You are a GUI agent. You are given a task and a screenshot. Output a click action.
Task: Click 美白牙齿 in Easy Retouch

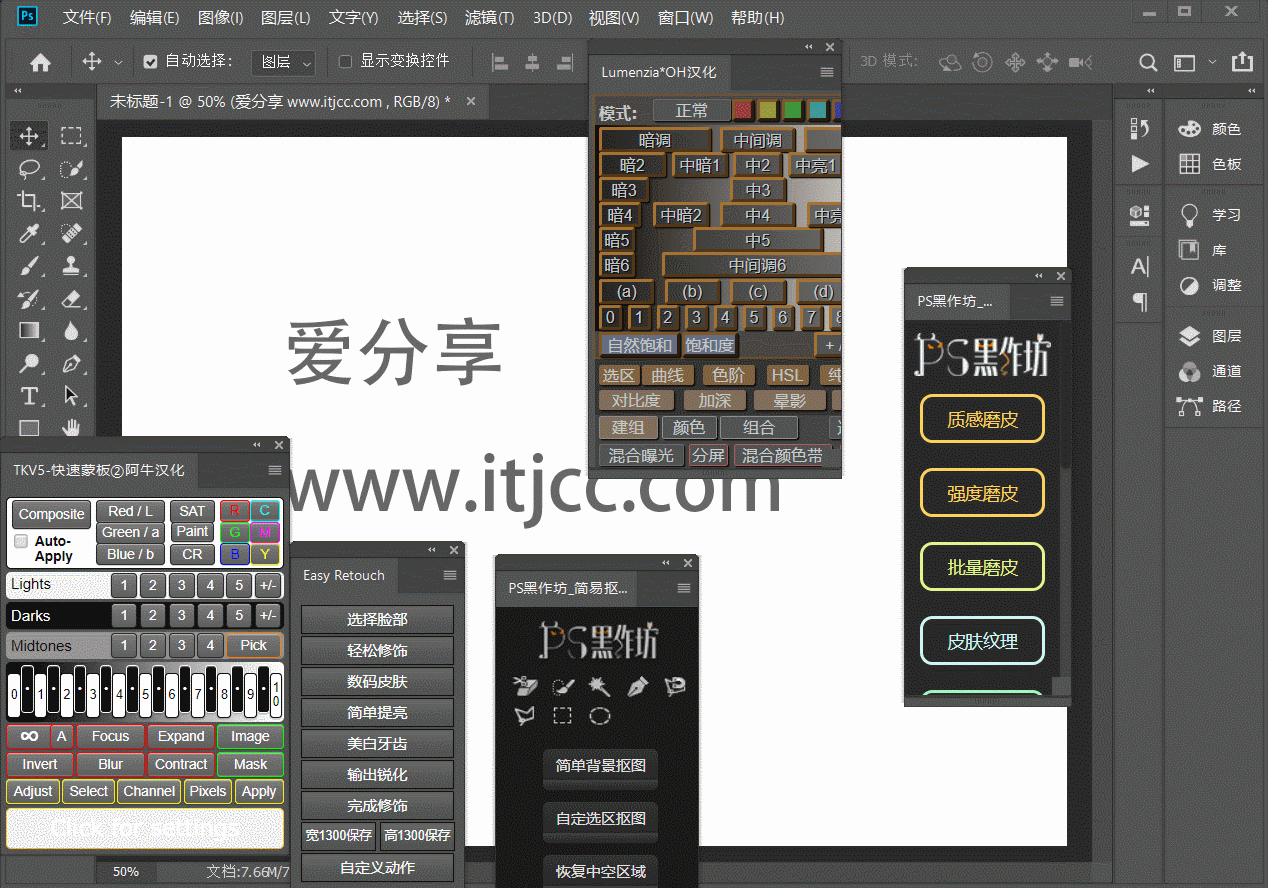tap(377, 744)
